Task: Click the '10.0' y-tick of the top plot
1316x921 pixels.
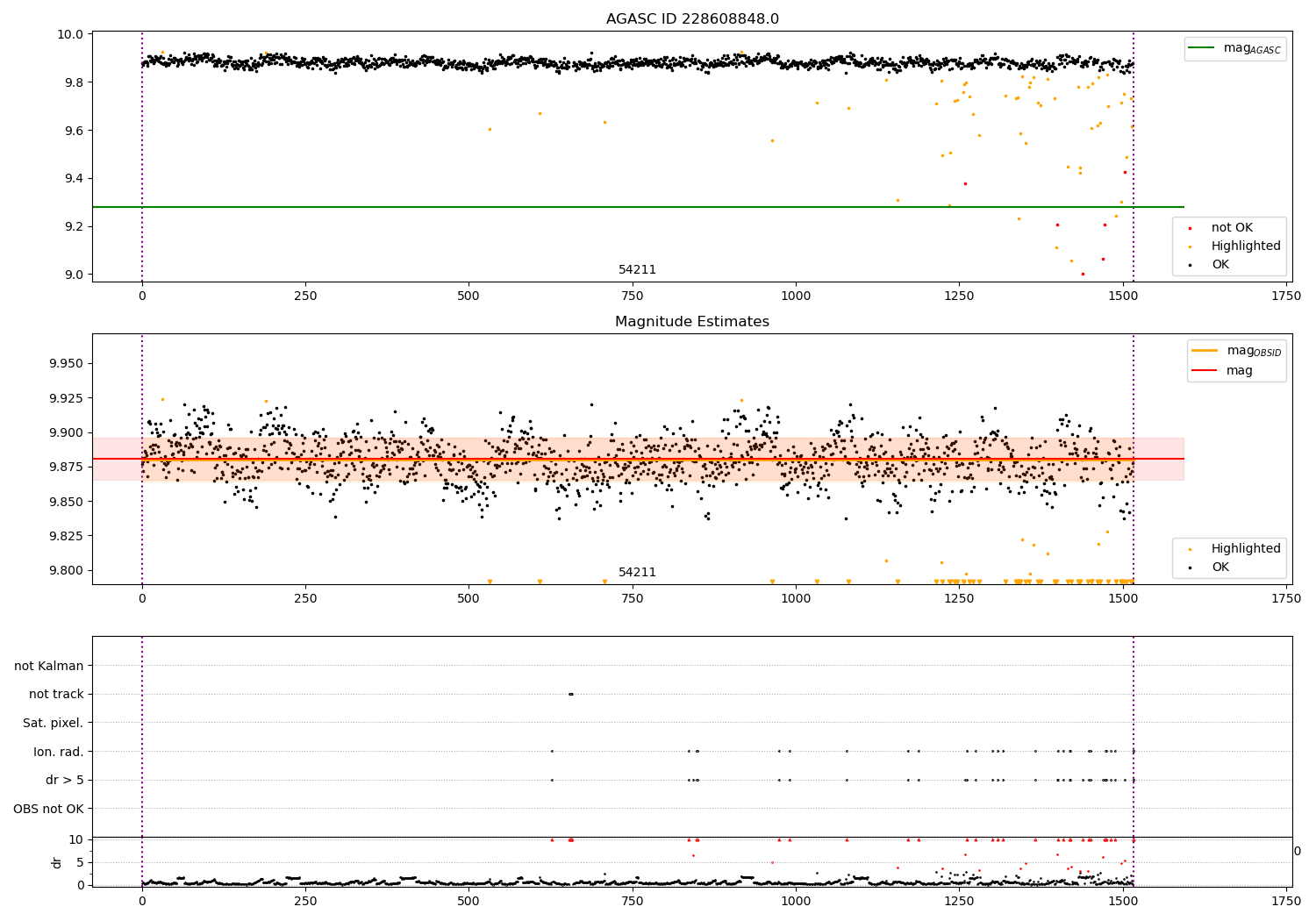Action: click(x=70, y=35)
